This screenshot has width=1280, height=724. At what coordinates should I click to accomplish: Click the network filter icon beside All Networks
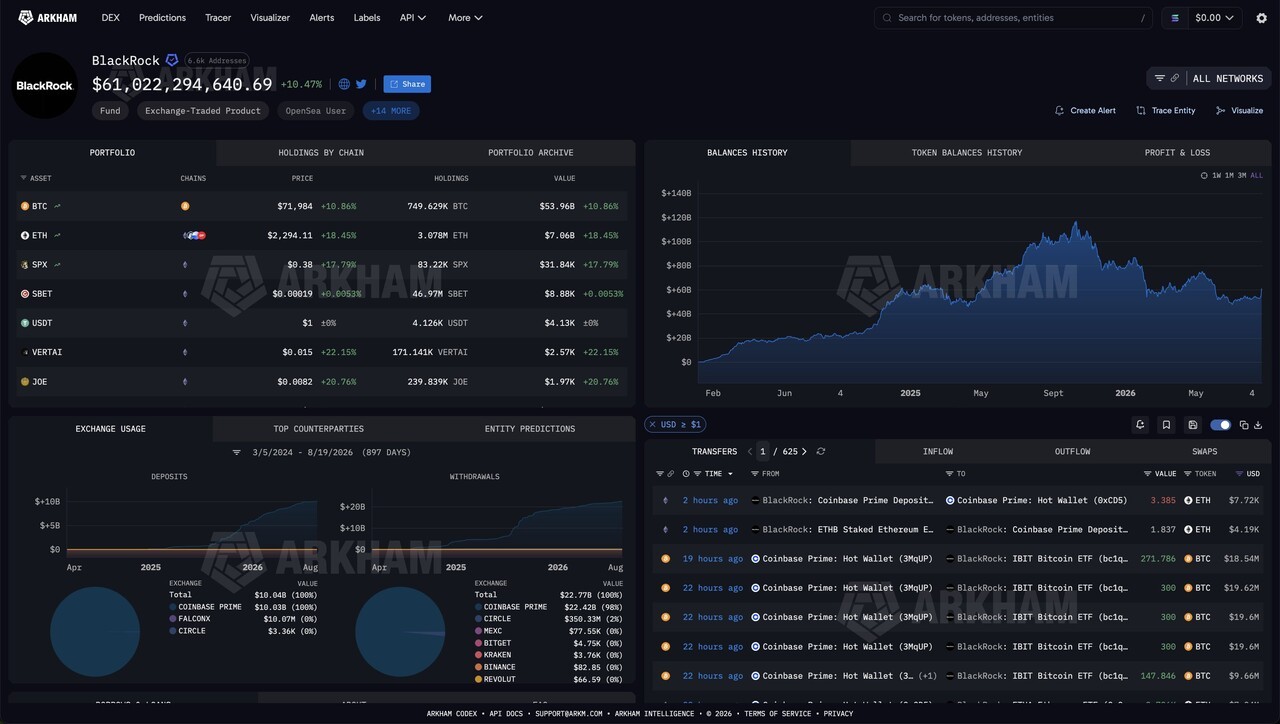pos(1160,78)
